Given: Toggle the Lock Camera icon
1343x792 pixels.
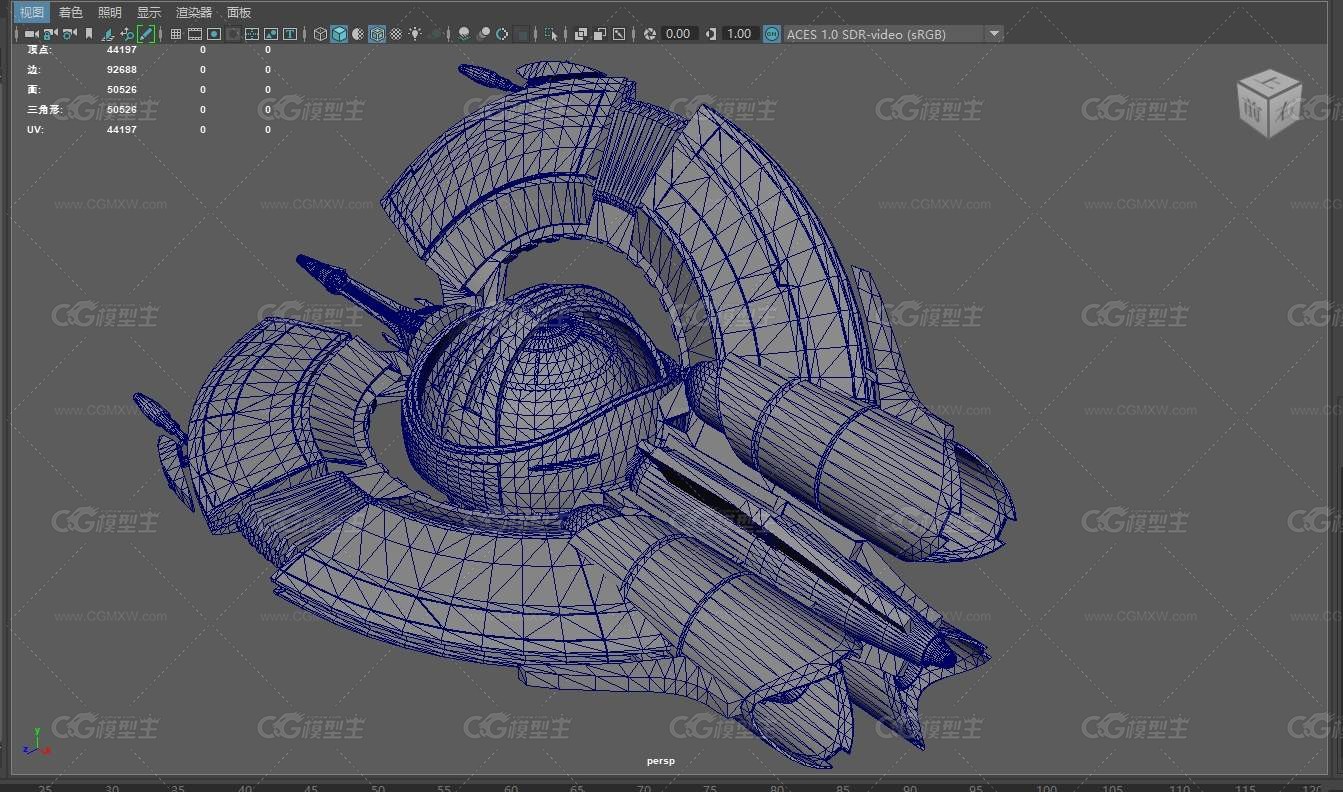Looking at the screenshot, I should pos(49,34).
